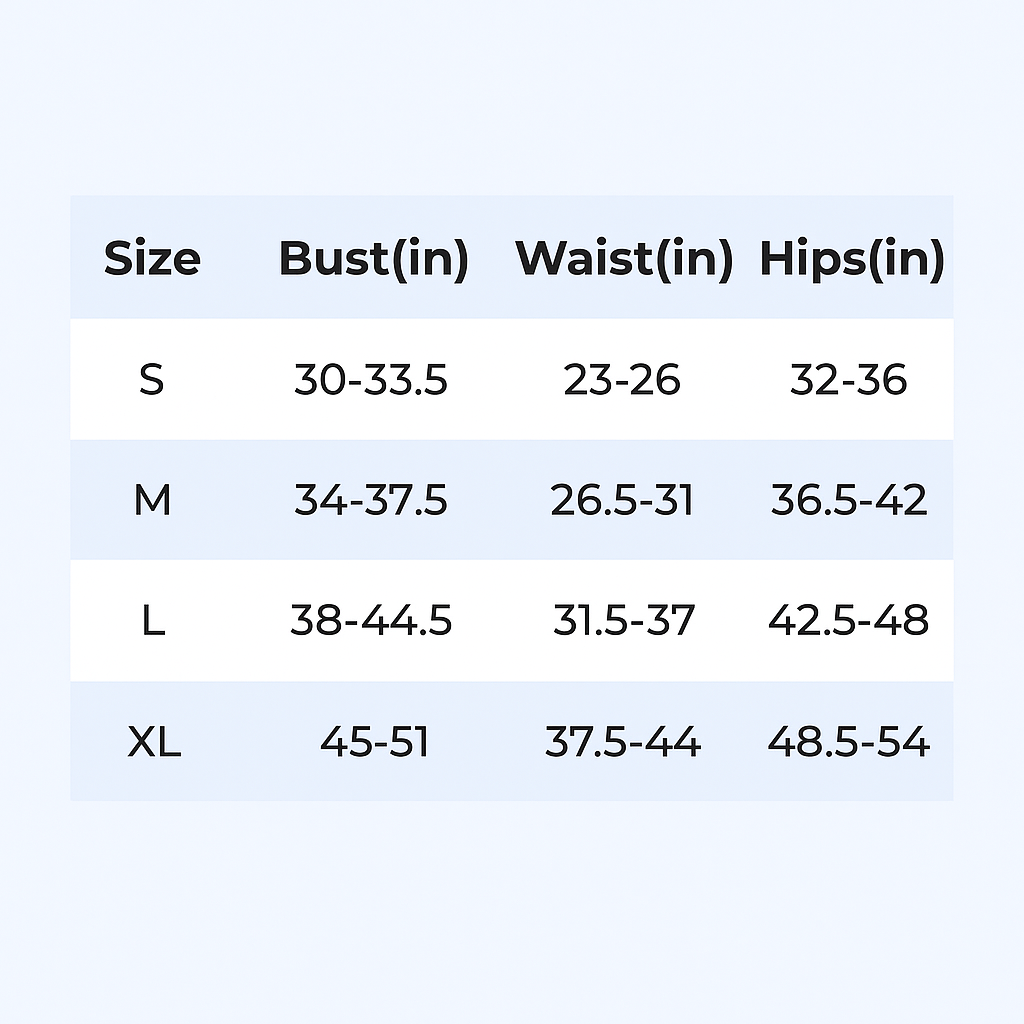Screen dimensions: 1024x1024
Task: Click the 23-26 waist measurement cell
Action: (622, 380)
